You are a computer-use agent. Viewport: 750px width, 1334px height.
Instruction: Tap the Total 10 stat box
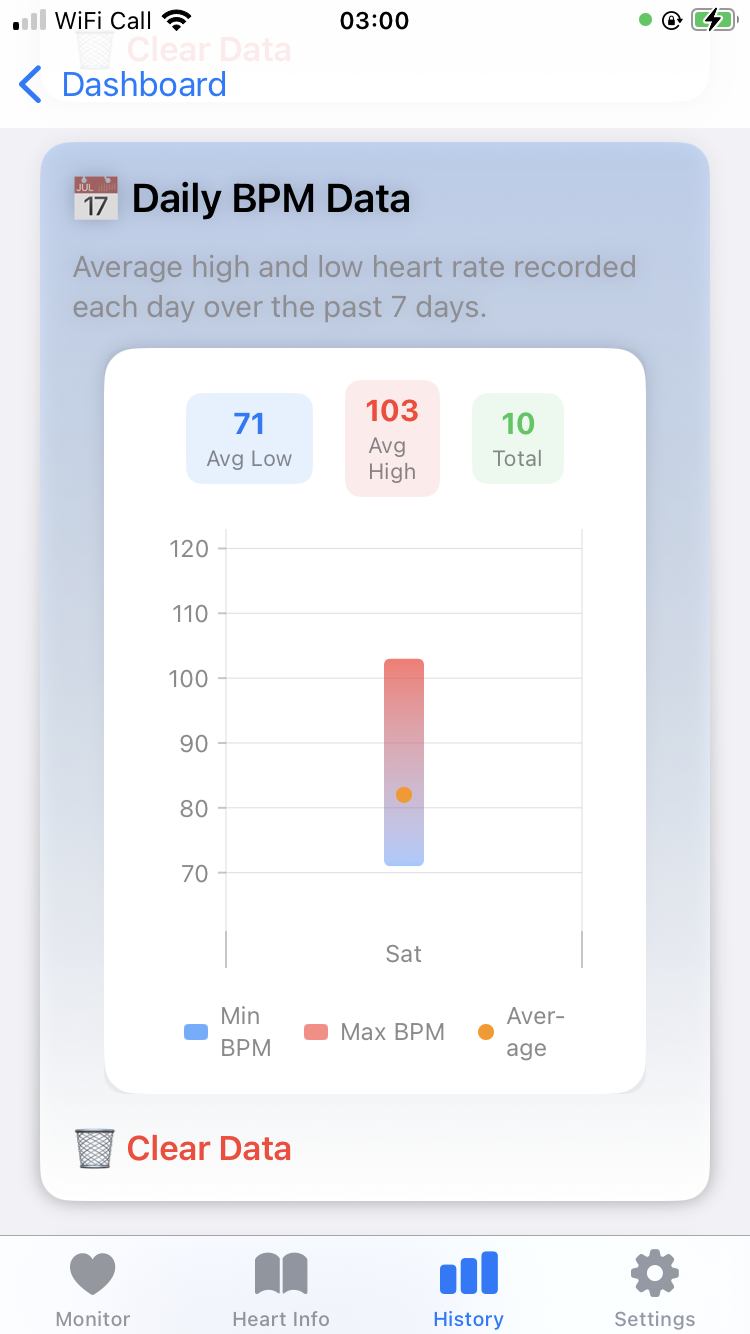(518, 439)
